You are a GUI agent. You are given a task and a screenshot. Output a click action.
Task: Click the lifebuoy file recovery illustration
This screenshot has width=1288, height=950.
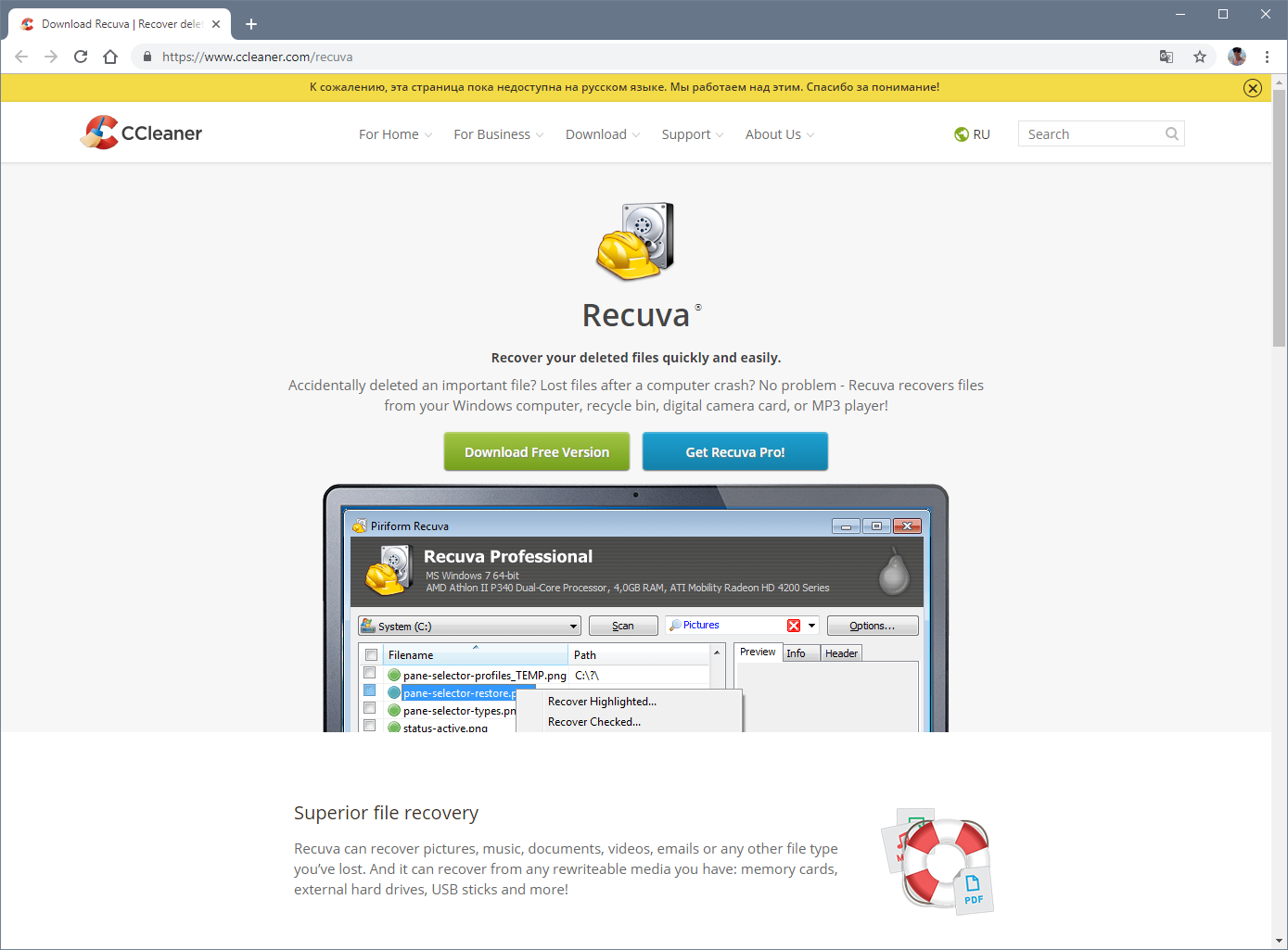(937, 861)
